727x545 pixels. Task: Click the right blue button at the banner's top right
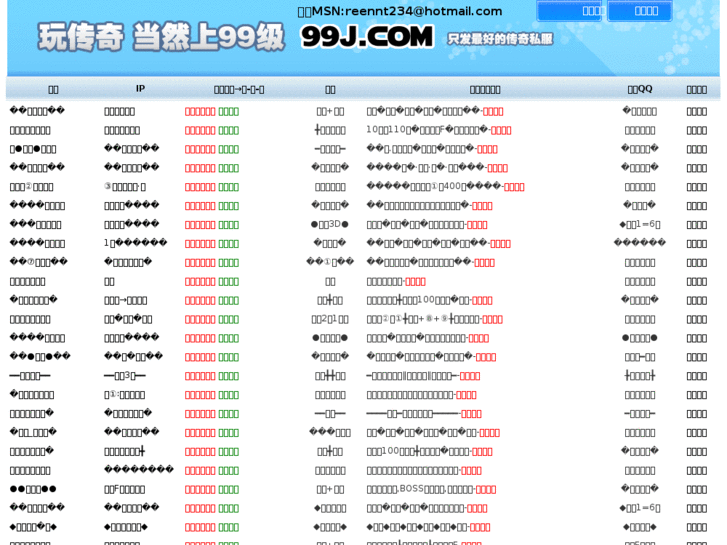(640, 11)
